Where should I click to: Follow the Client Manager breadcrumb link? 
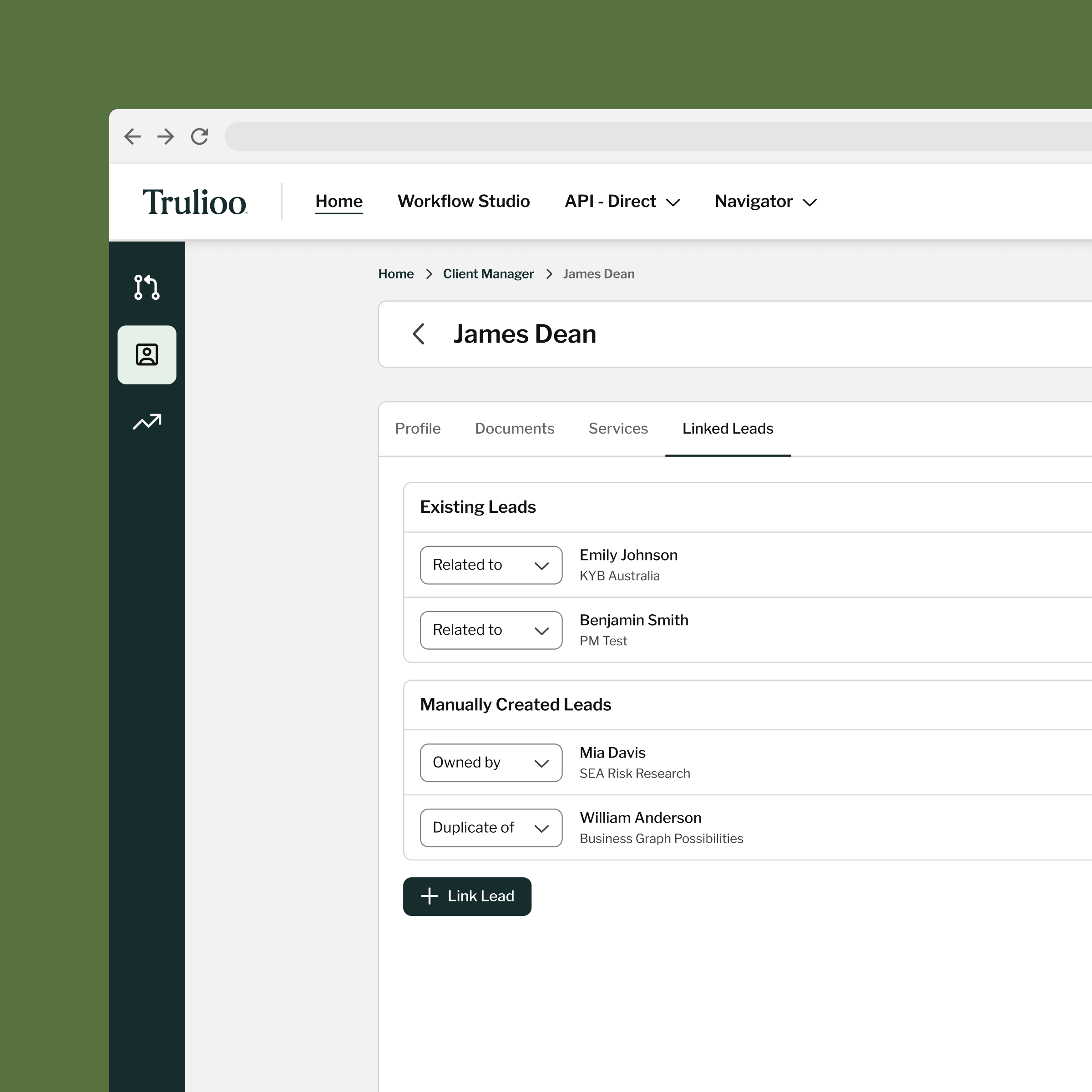(488, 273)
